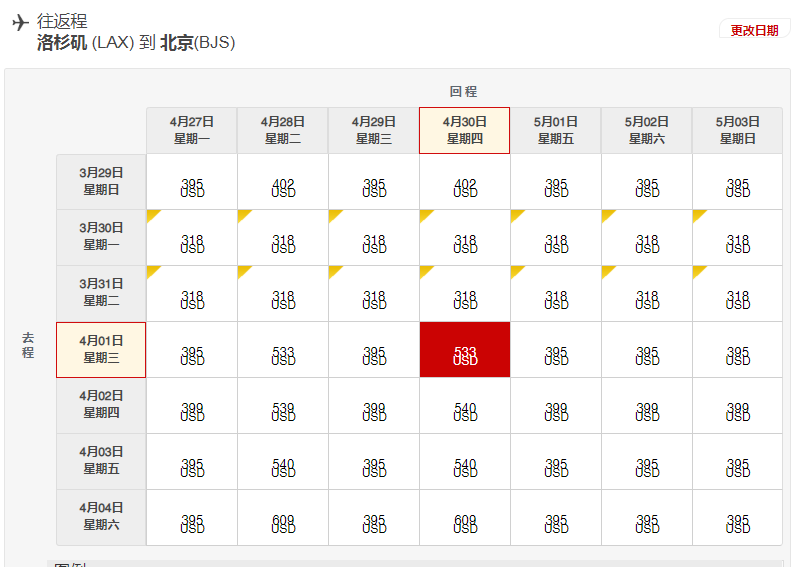Pick 540 USD fare for 4月03日 and 4月28日
792x567 pixels.
(x=283, y=462)
